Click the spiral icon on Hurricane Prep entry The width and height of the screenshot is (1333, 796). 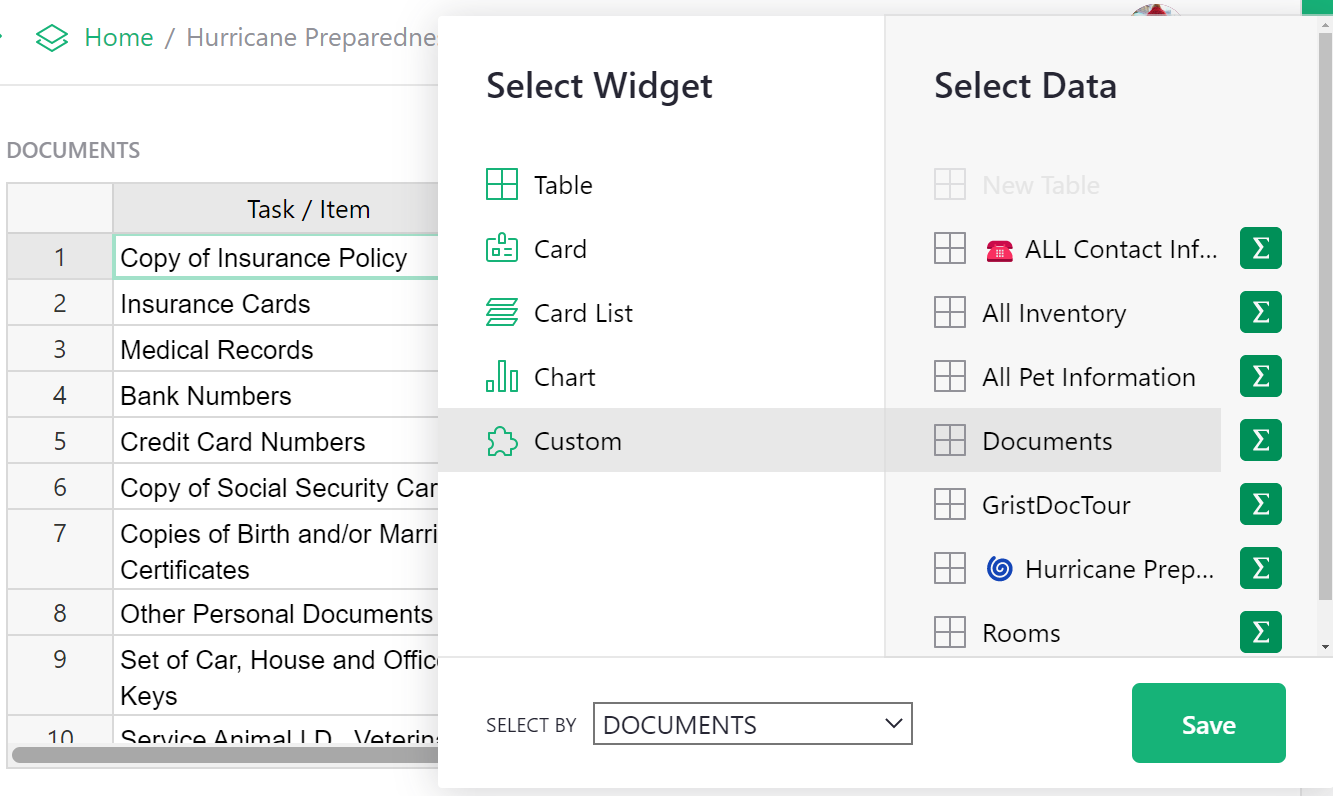[x=1001, y=568]
